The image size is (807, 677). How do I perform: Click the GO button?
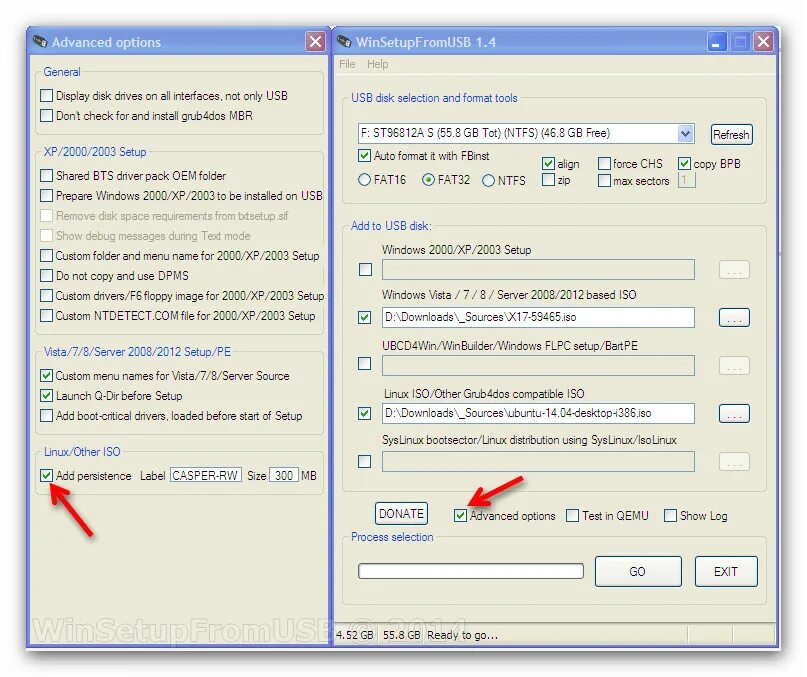638,571
